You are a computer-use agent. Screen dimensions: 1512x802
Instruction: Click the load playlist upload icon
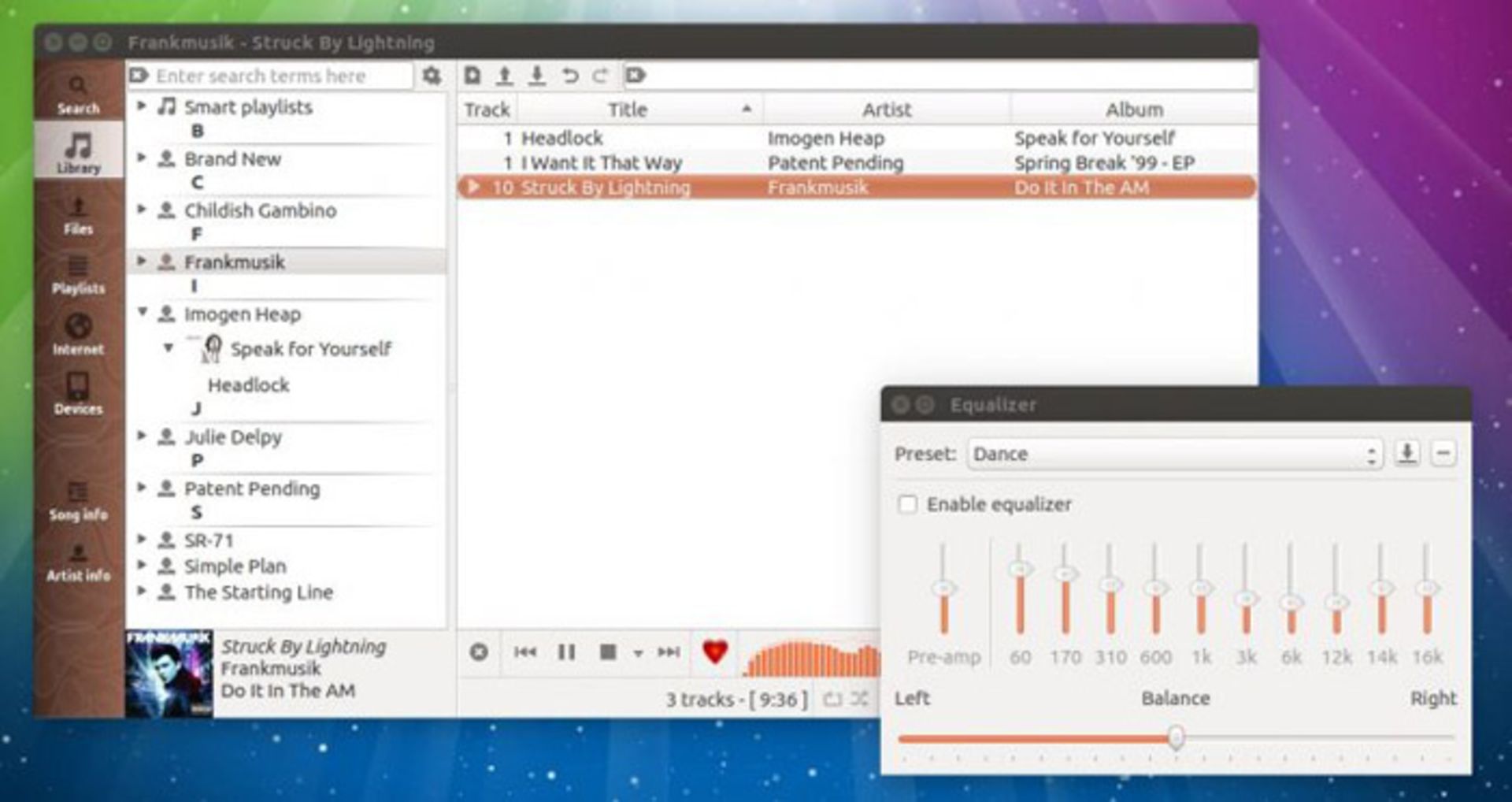[504, 76]
